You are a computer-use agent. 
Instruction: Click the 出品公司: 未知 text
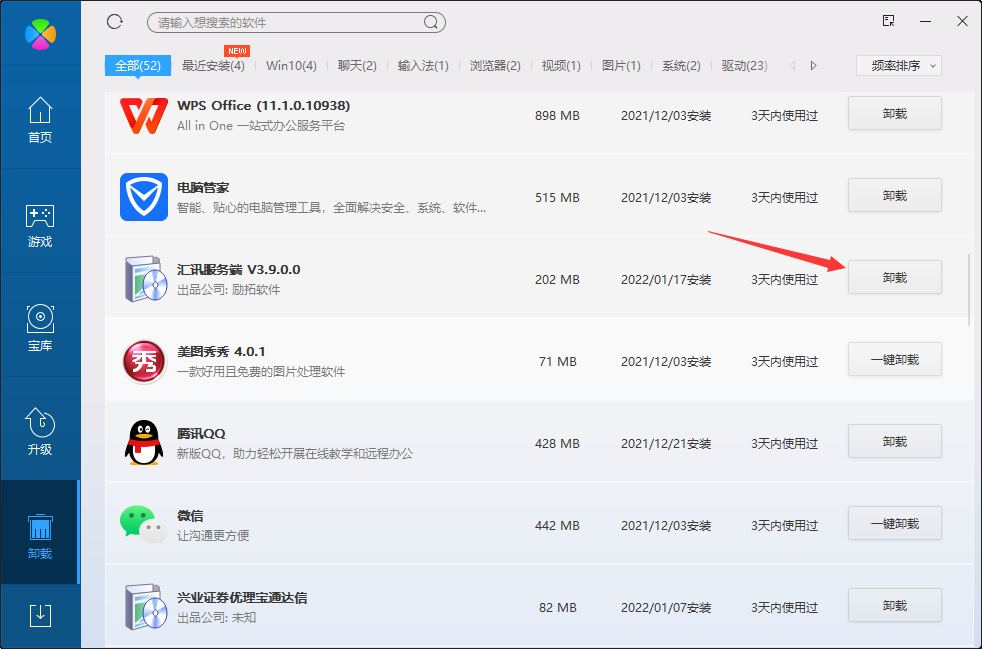tap(217, 618)
